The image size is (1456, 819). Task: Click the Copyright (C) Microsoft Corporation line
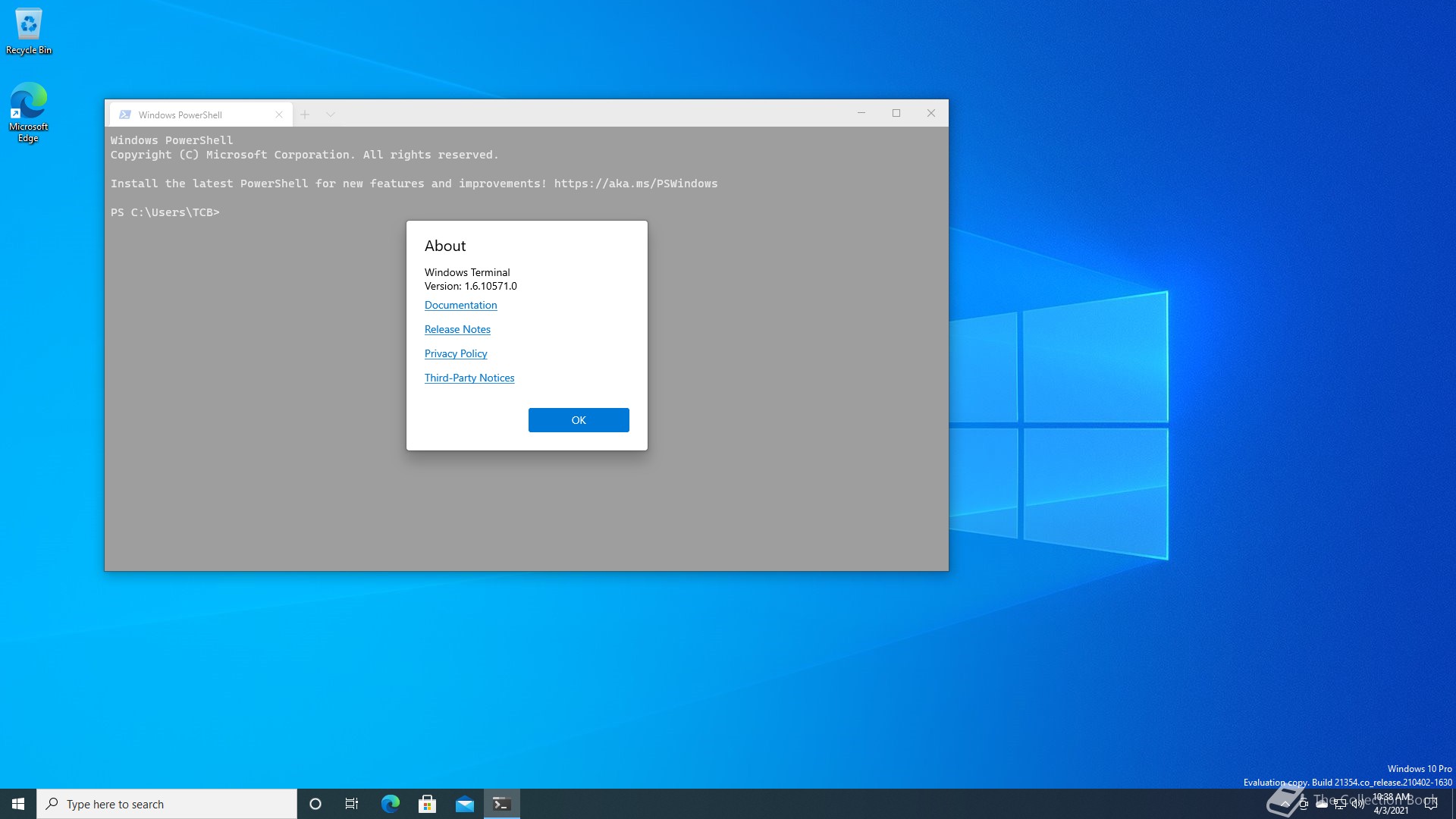[305, 155]
